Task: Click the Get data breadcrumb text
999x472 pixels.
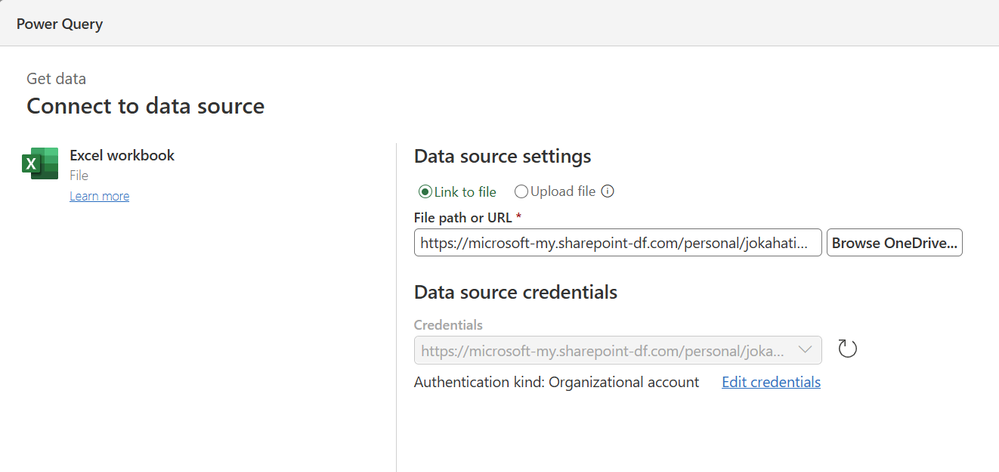Action: [x=56, y=79]
